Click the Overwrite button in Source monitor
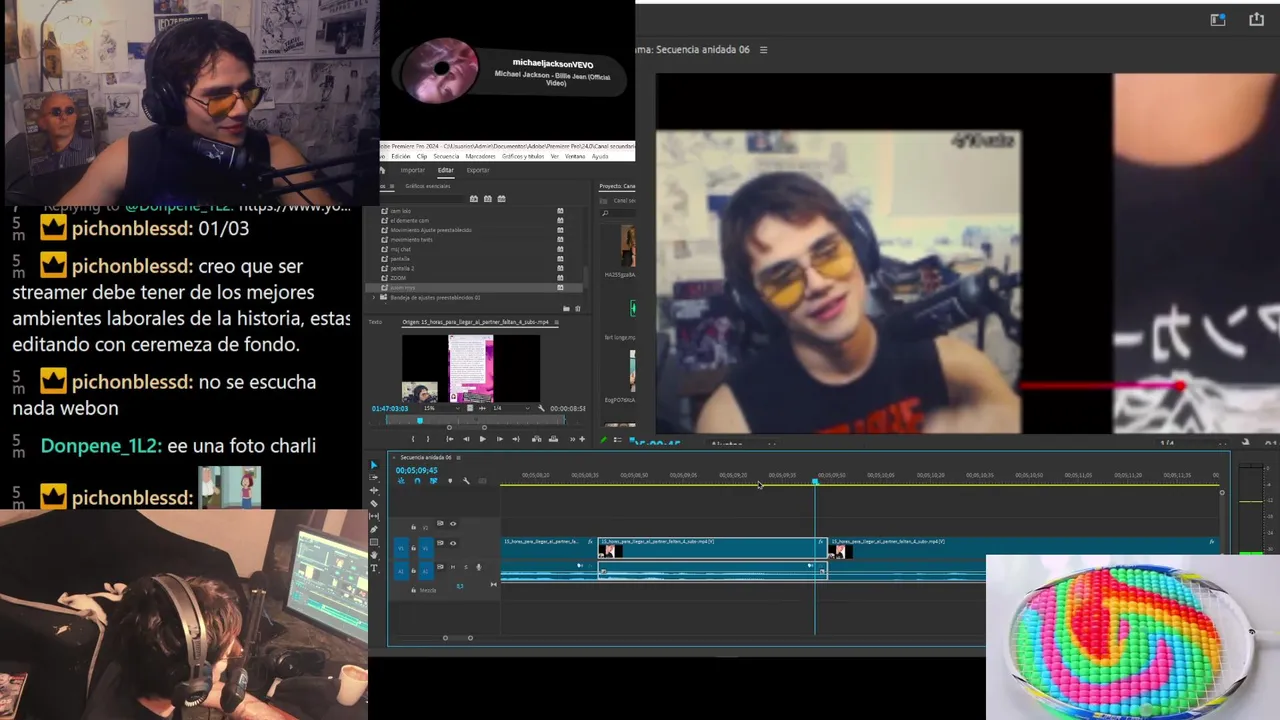1280x720 pixels. click(x=553, y=439)
